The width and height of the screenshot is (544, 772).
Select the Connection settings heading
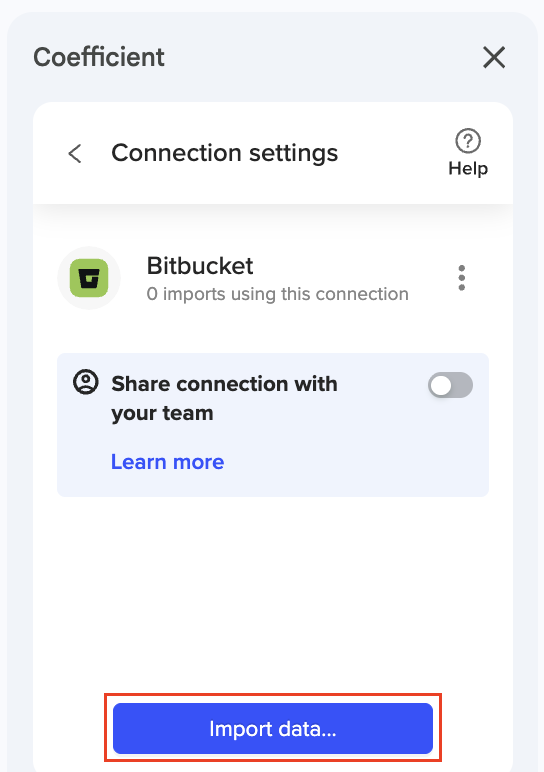coord(224,153)
